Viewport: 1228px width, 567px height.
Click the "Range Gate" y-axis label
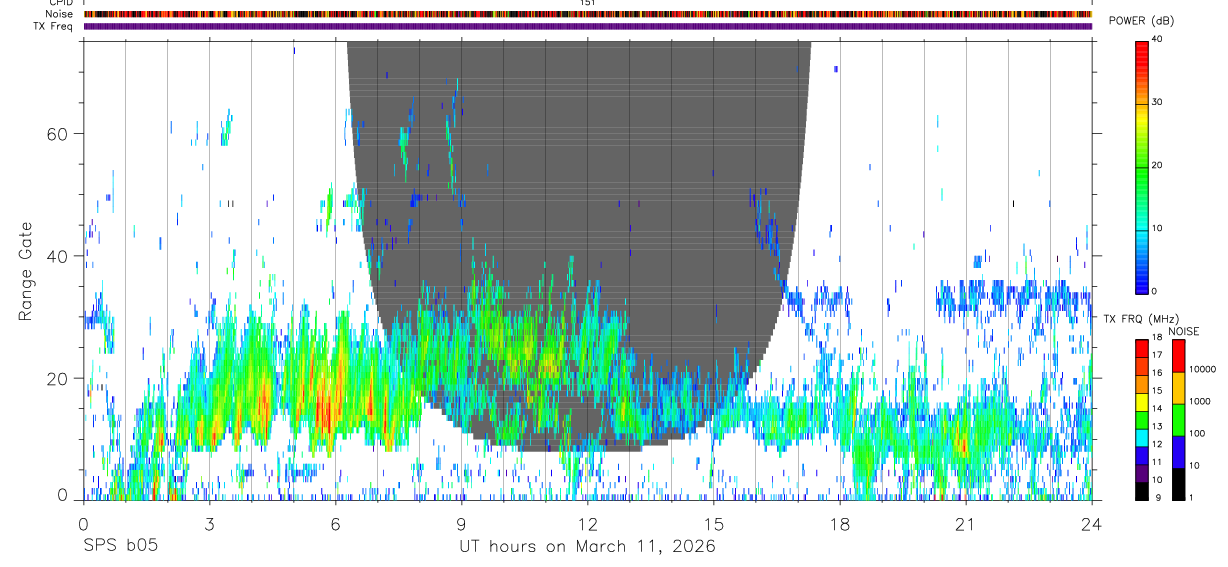(27, 271)
